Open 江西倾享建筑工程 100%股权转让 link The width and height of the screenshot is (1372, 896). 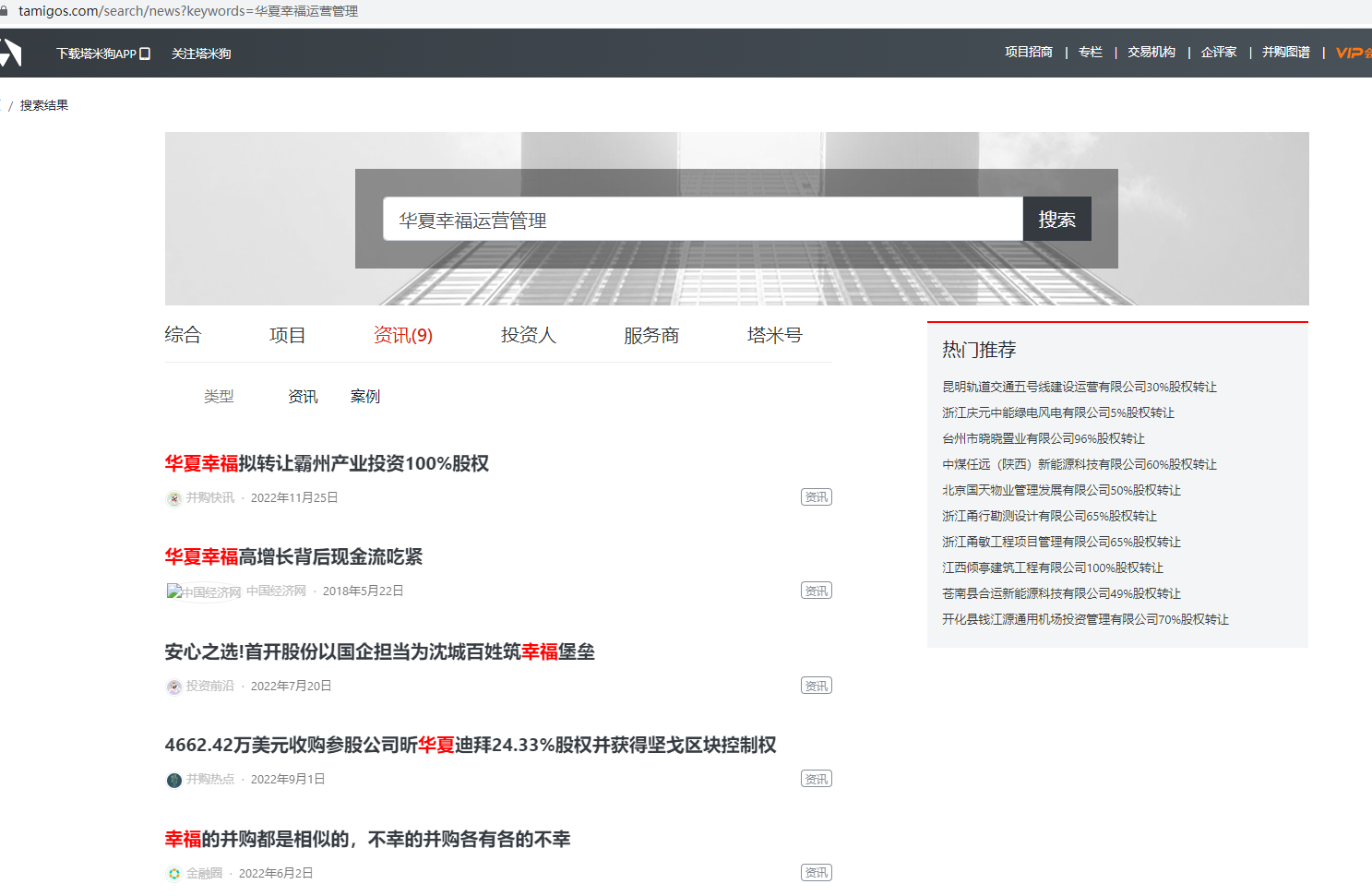tap(1053, 567)
